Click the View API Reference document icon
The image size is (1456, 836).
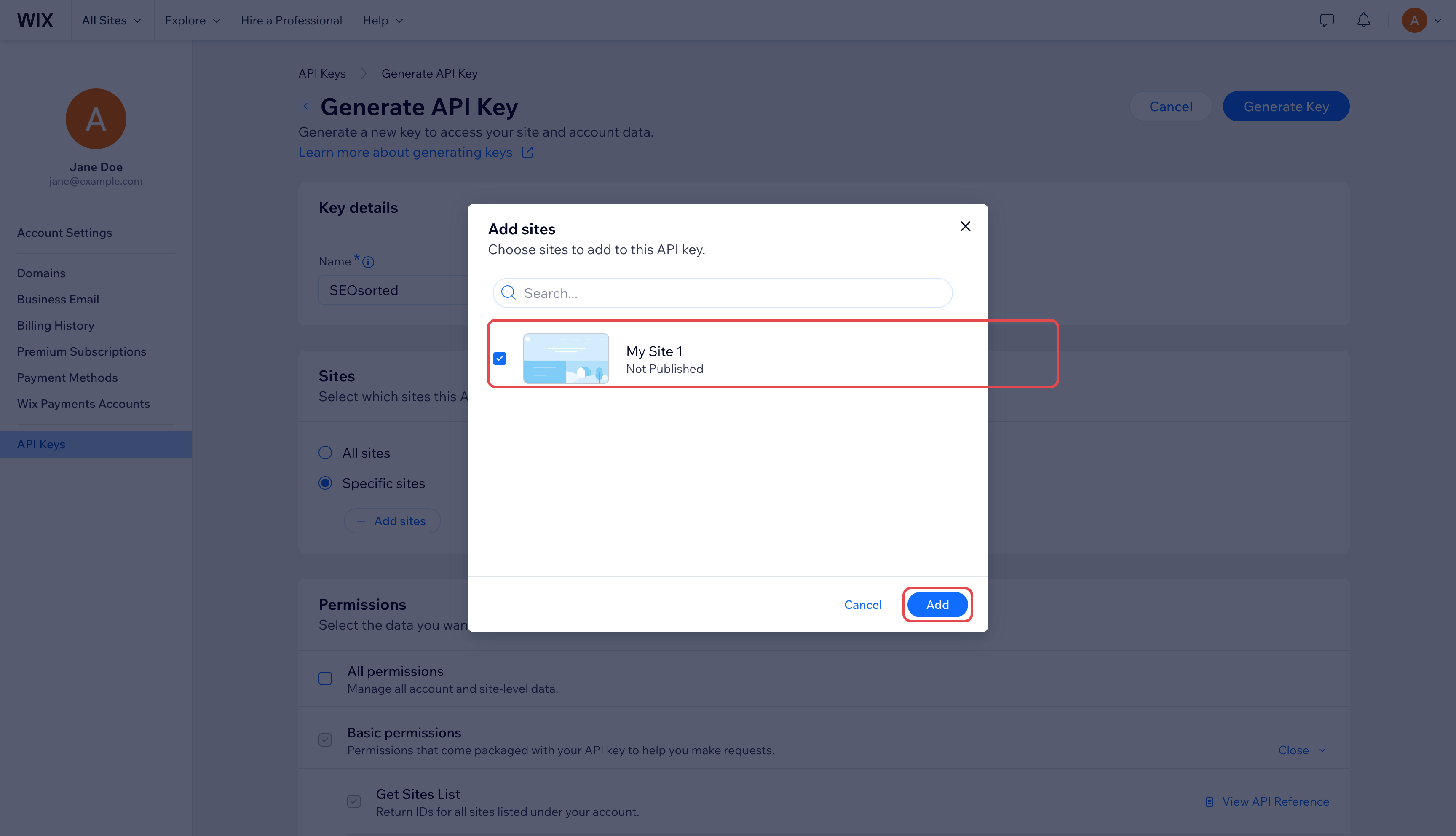pyautogui.click(x=1209, y=801)
